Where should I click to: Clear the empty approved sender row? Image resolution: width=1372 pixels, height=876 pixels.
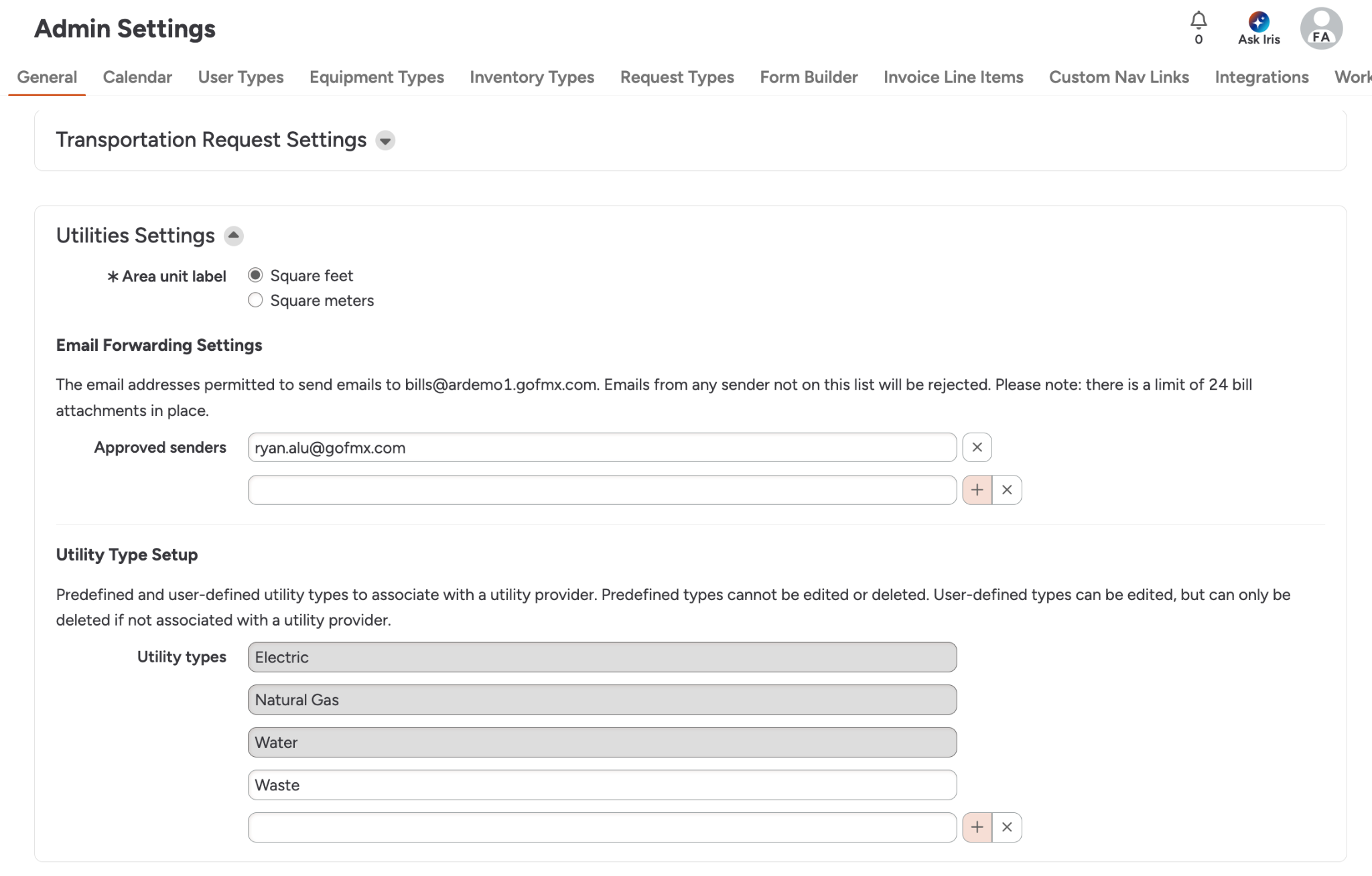click(1006, 490)
